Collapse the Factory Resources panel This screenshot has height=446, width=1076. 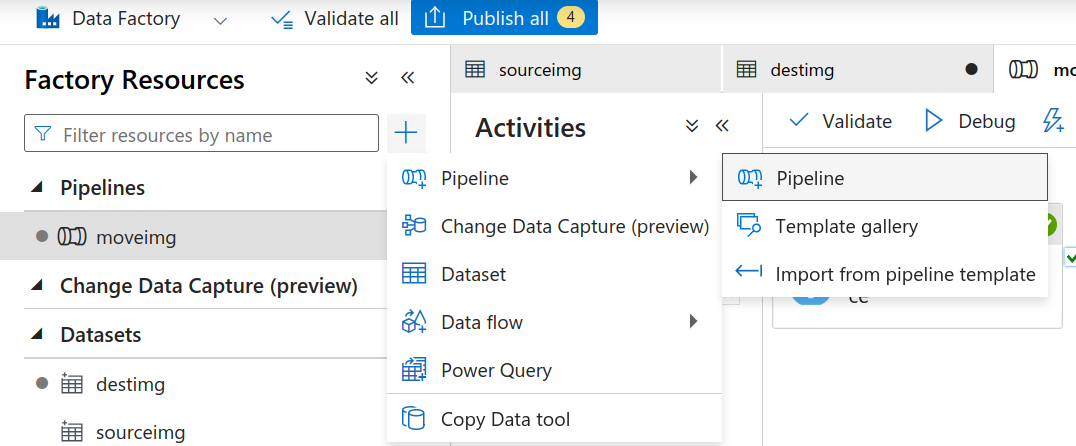click(x=408, y=78)
